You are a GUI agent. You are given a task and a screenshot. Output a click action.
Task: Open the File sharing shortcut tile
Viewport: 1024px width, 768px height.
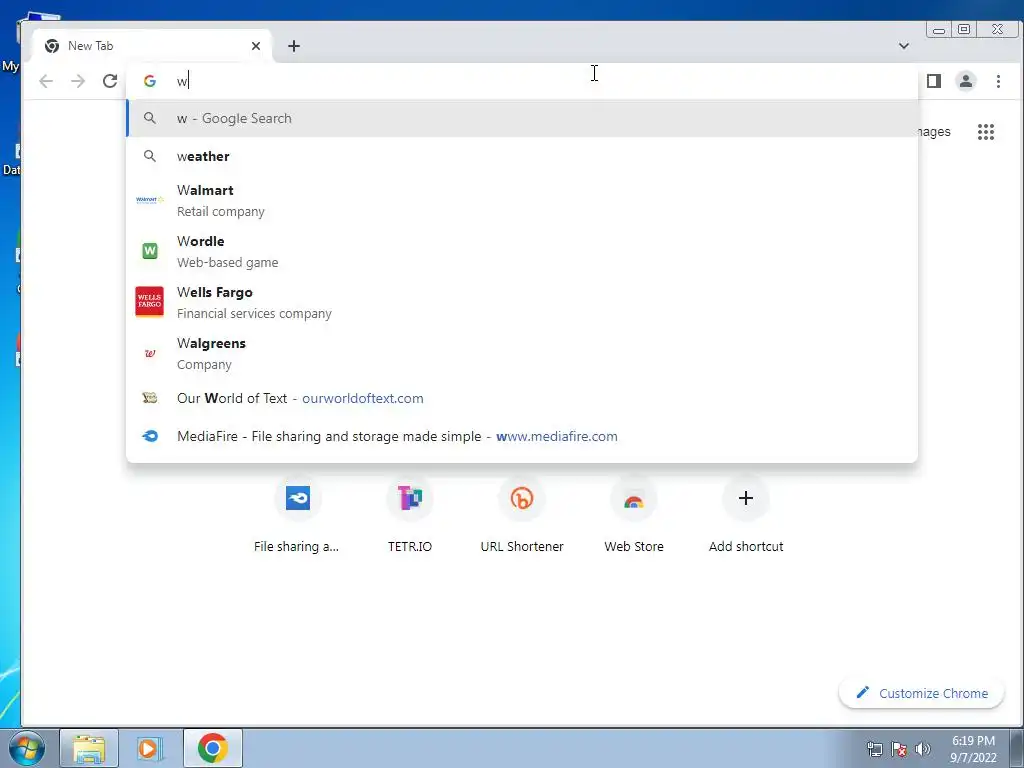point(297,517)
